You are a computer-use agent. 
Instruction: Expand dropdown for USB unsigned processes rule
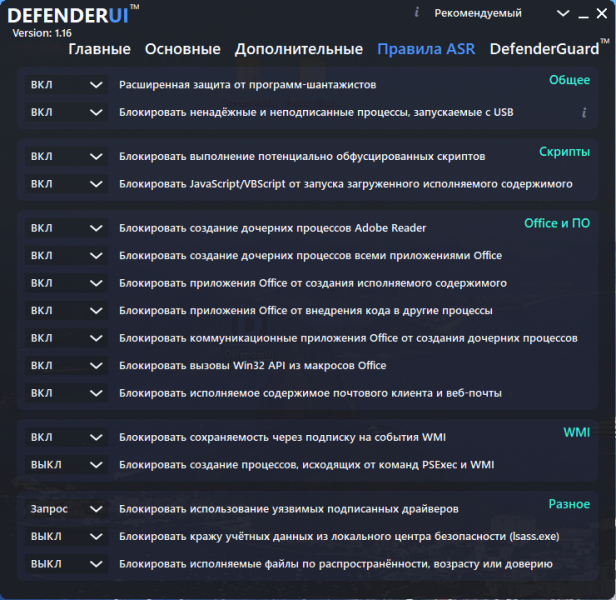(x=66, y=112)
